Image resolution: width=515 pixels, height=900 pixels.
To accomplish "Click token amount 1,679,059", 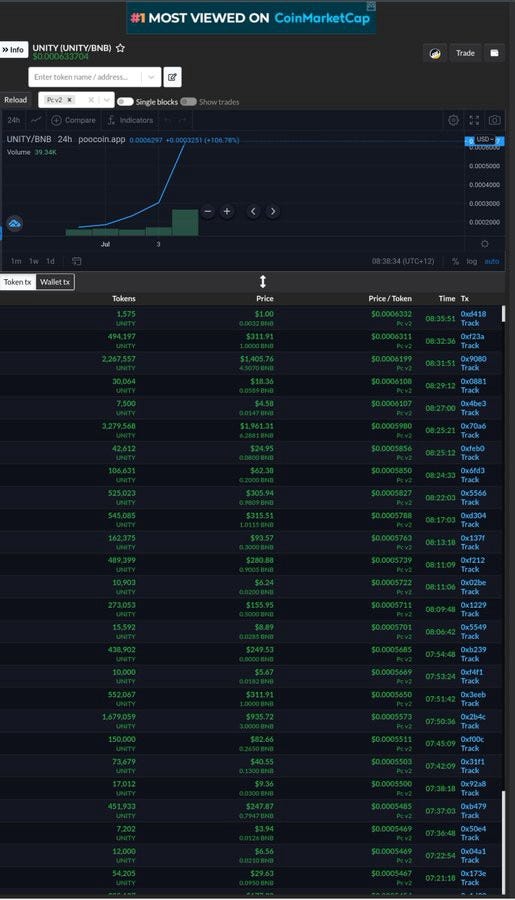I will [x=119, y=717].
